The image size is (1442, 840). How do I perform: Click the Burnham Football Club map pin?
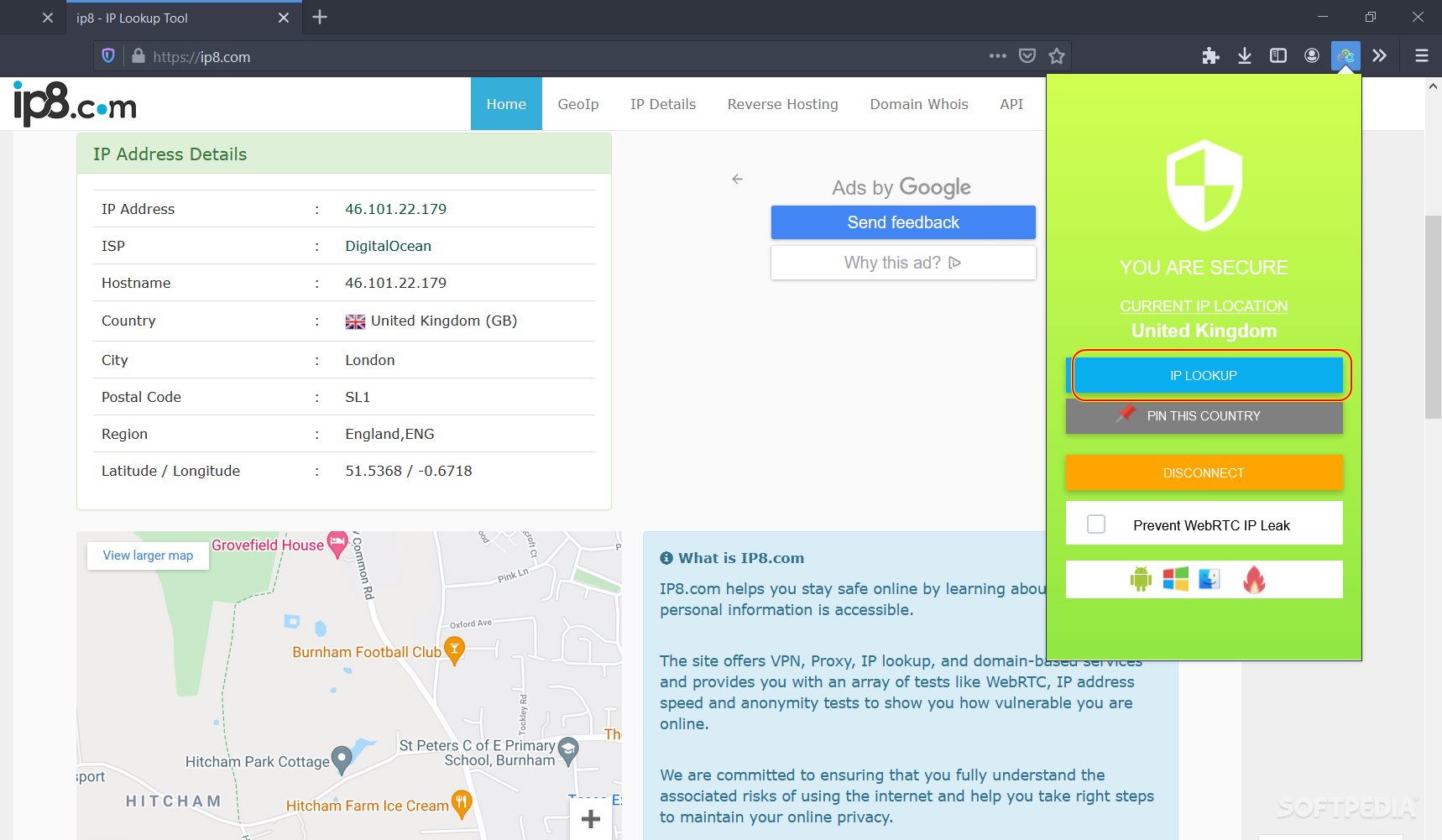click(454, 651)
